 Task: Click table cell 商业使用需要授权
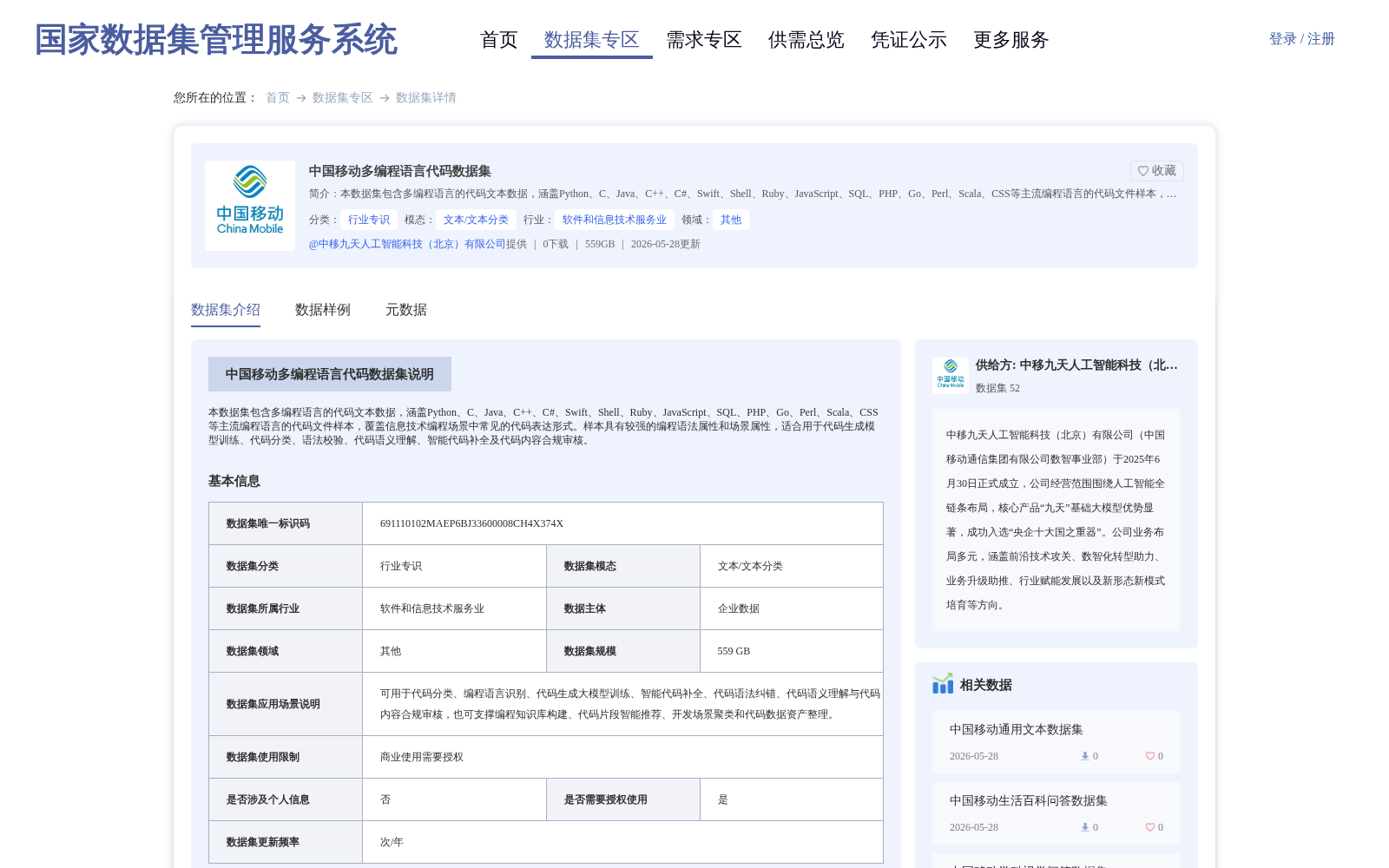coord(422,757)
